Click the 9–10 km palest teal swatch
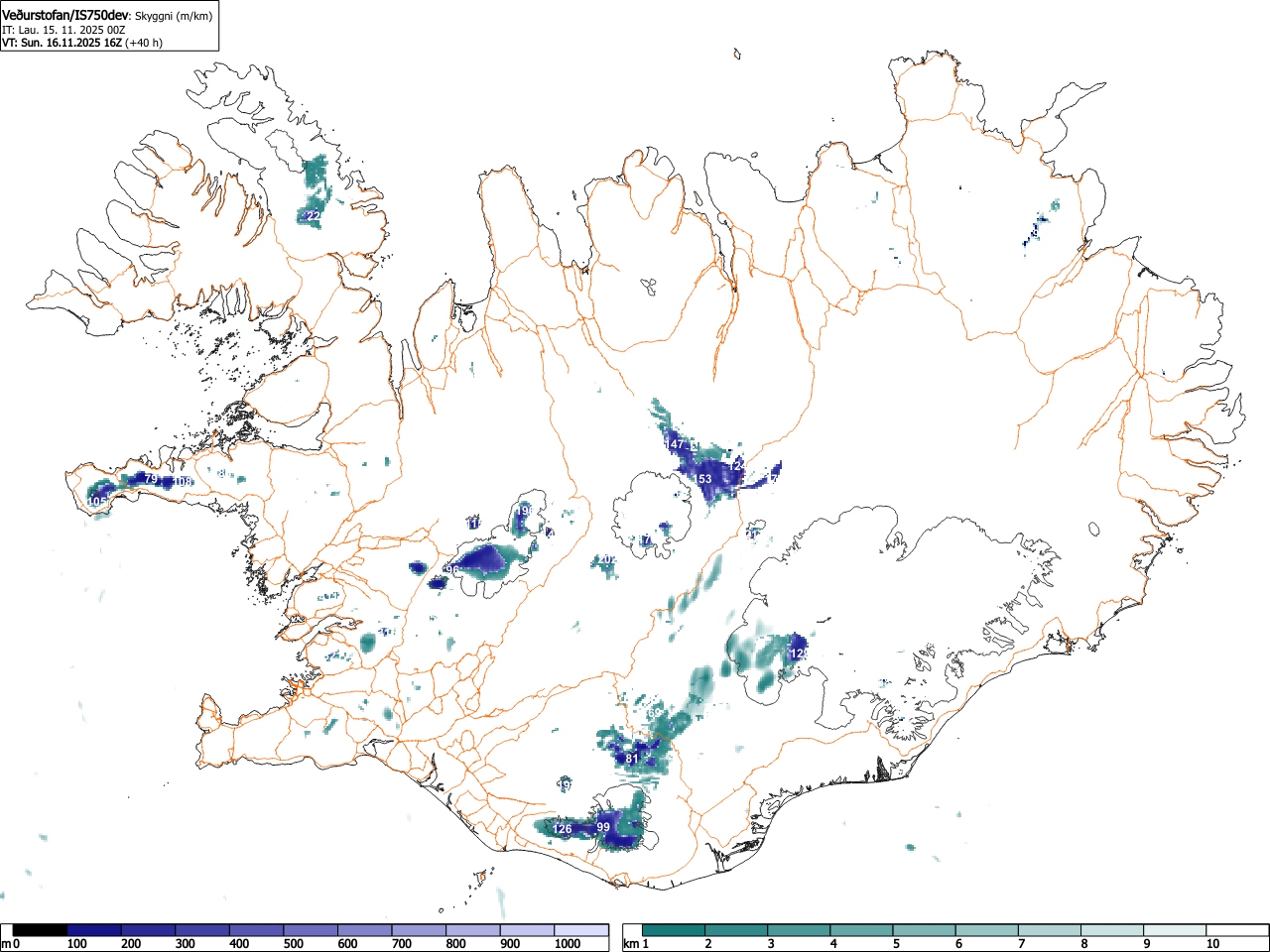The height and width of the screenshot is (952, 1270). (x=1176, y=930)
